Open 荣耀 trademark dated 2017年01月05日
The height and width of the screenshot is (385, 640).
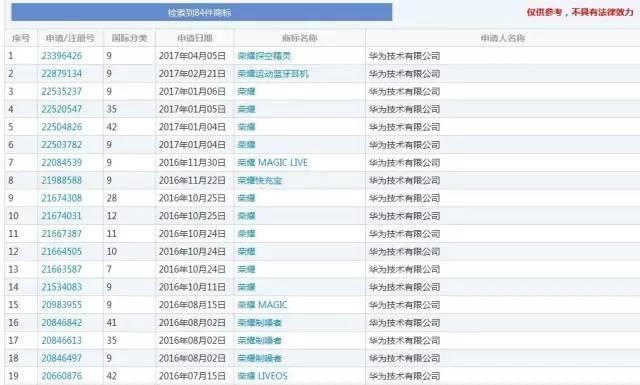247,109
